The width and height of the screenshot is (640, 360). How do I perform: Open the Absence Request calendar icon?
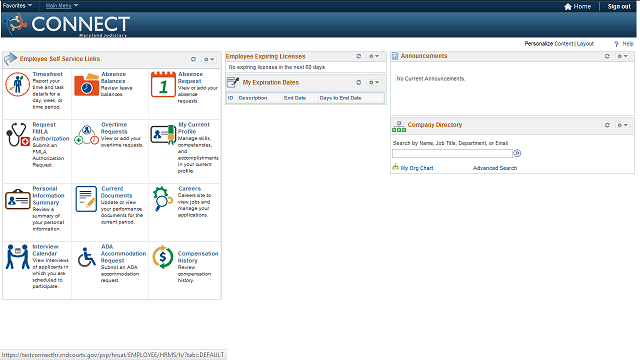click(x=163, y=84)
